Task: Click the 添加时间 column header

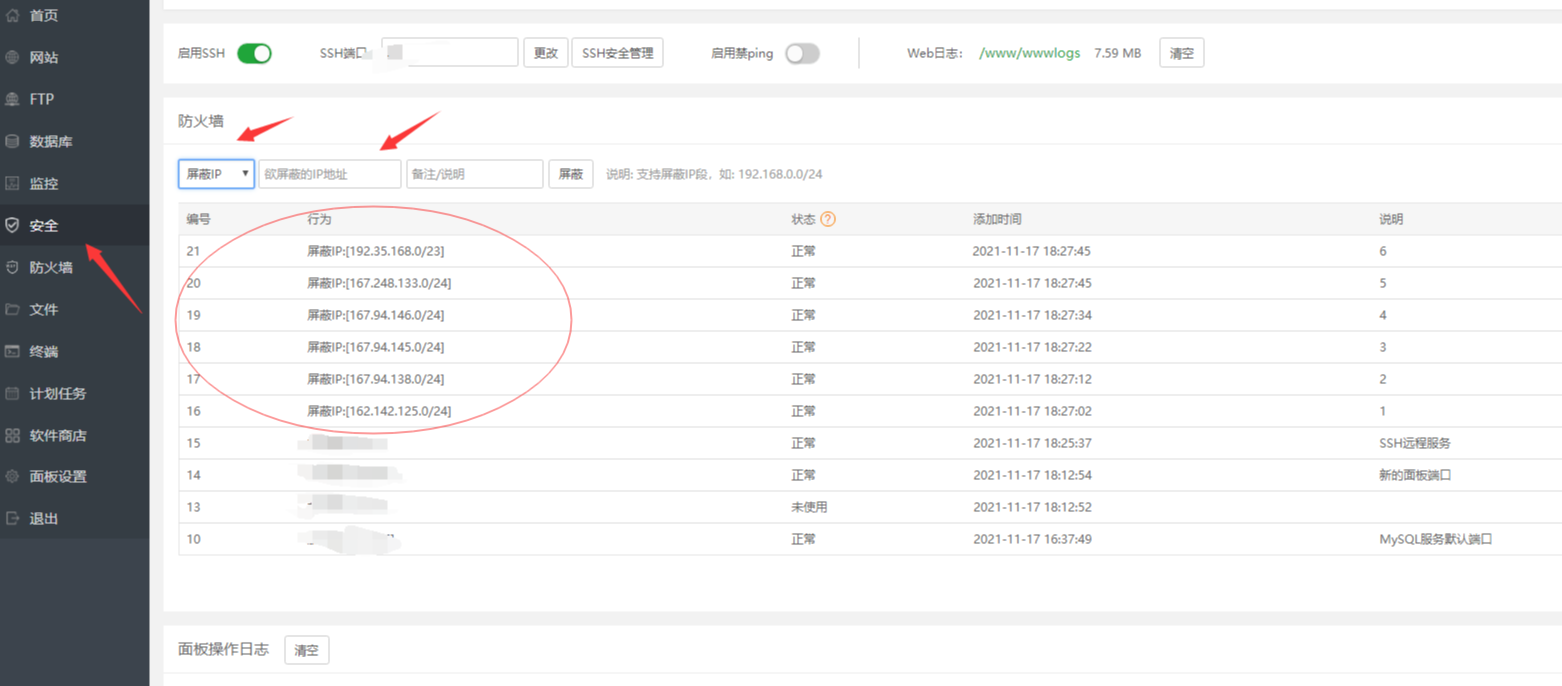Action: coord(997,219)
